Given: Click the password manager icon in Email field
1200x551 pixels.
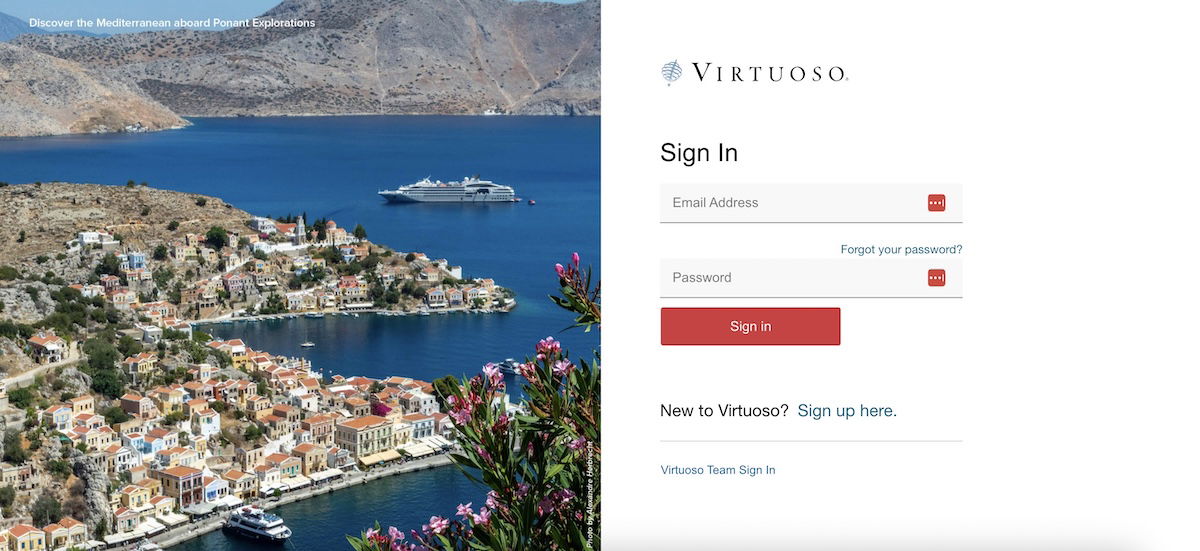Looking at the screenshot, I should pyautogui.click(x=936, y=203).
